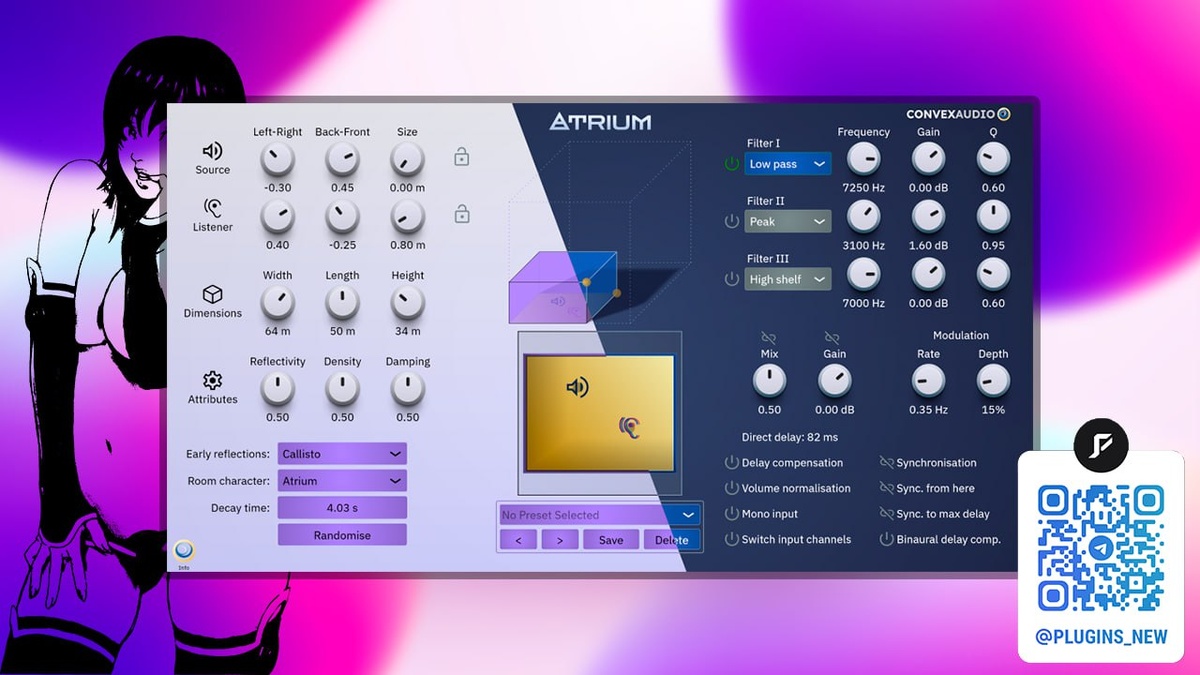Viewport: 1200px width, 675px height.
Task: Click the Height knob at 34 m
Action: point(407,301)
